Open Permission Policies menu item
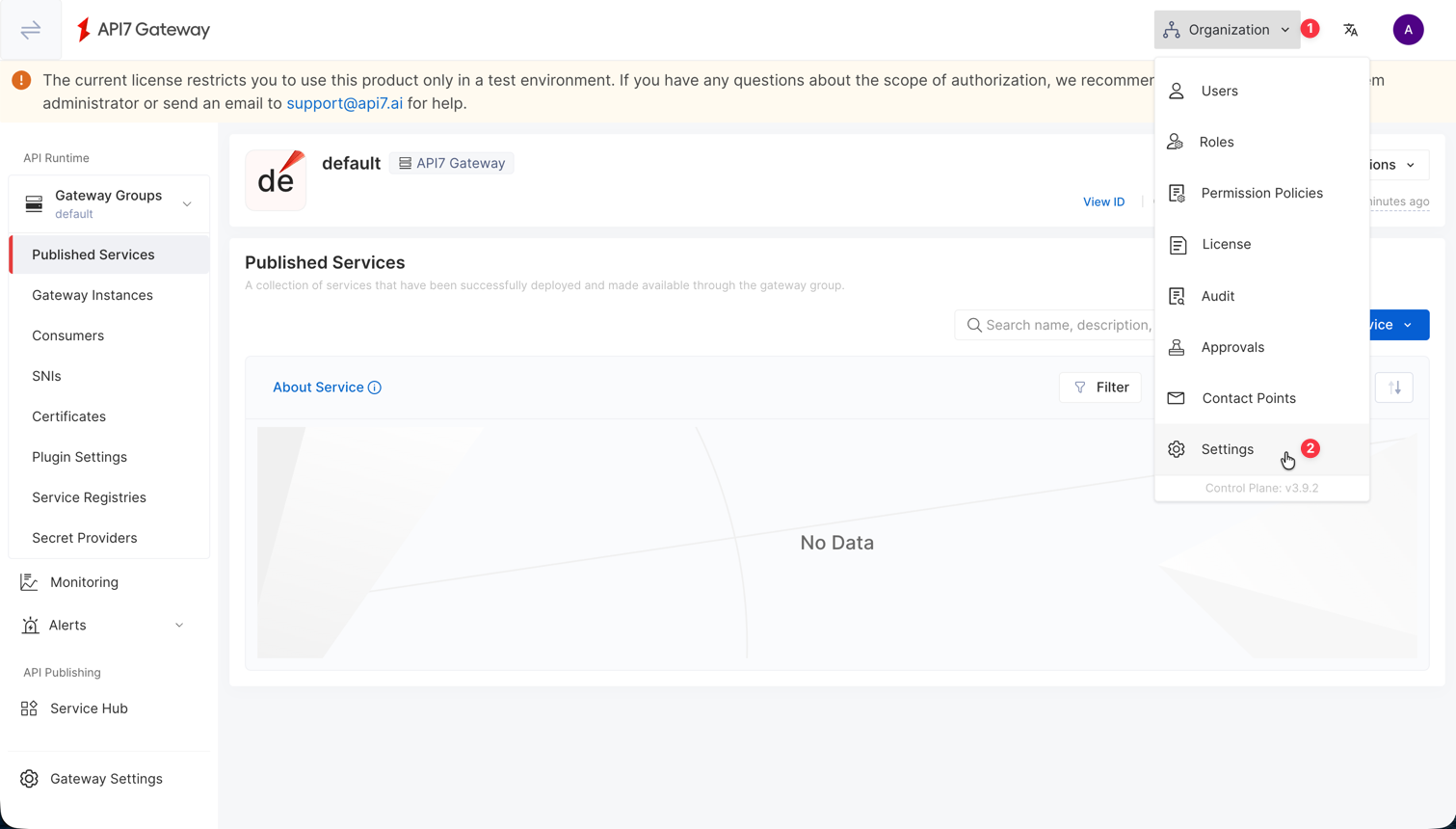This screenshot has width=1456, height=829. (x=1261, y=193)
